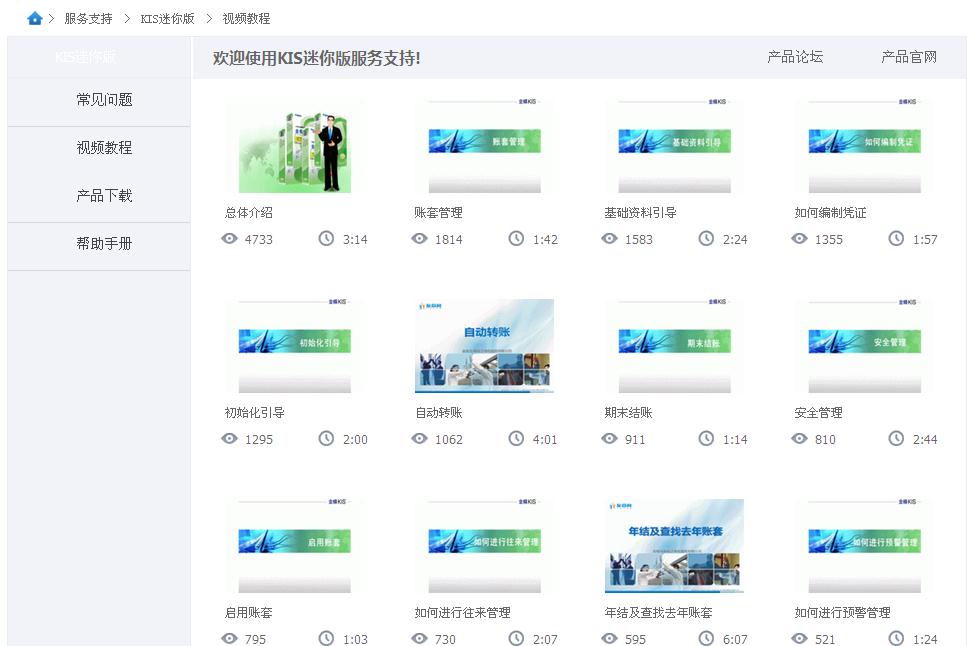This screenshot has height=646, width=976.
Task: Click the clock icon next to 1:42
Action: (x=516, y=238)
